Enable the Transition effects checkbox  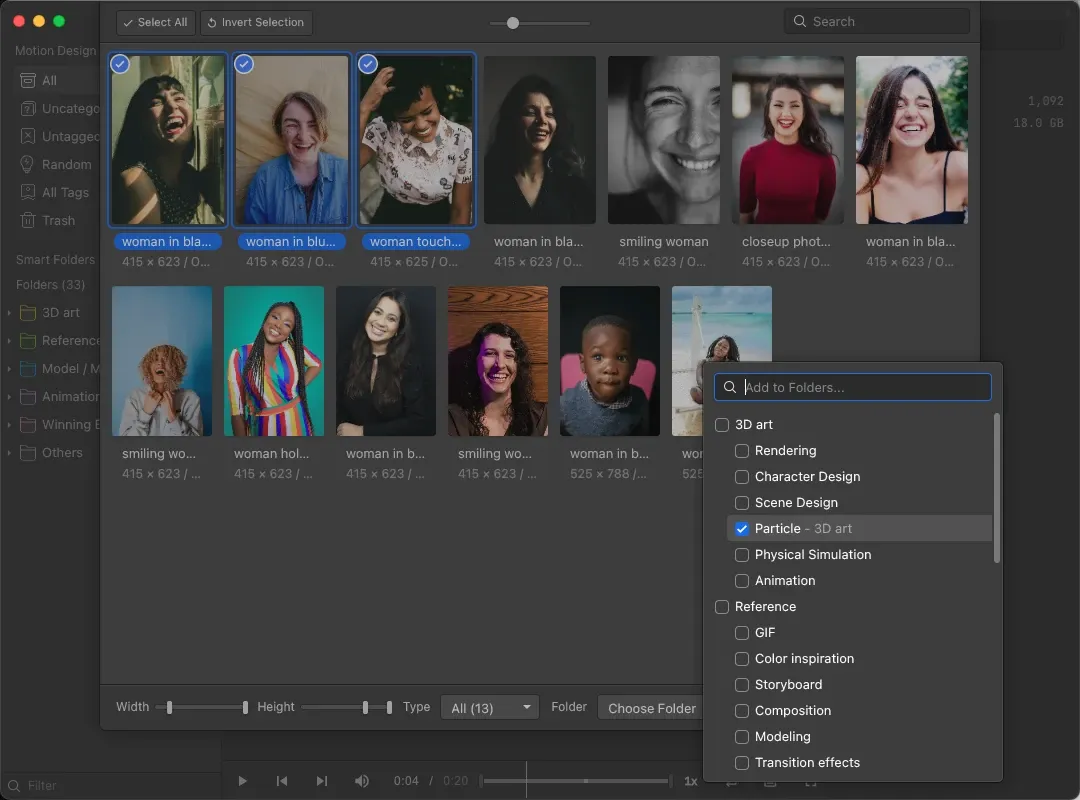click(x=742, y=763)
